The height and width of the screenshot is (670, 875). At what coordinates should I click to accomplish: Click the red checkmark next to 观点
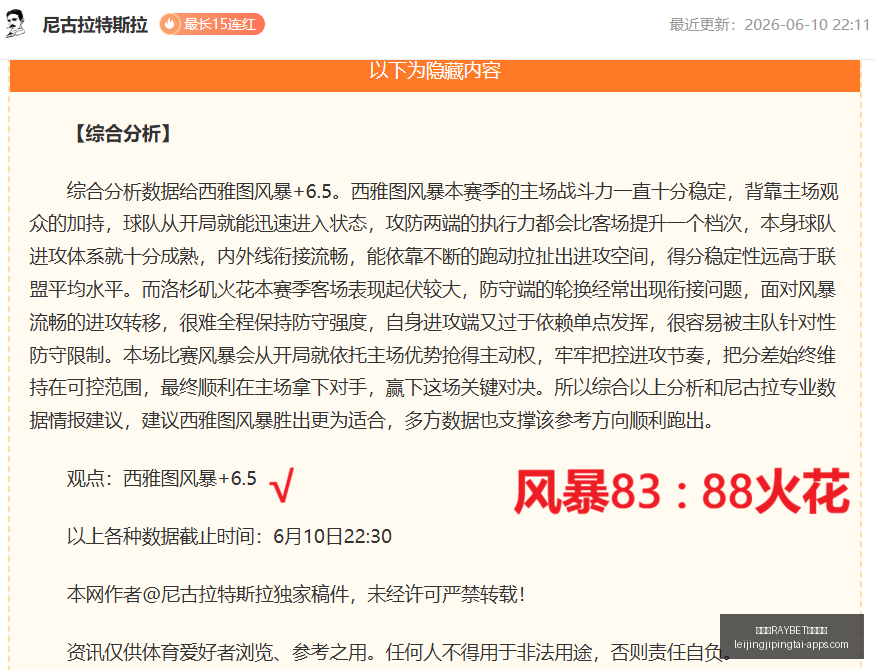[x=282, y=485]
